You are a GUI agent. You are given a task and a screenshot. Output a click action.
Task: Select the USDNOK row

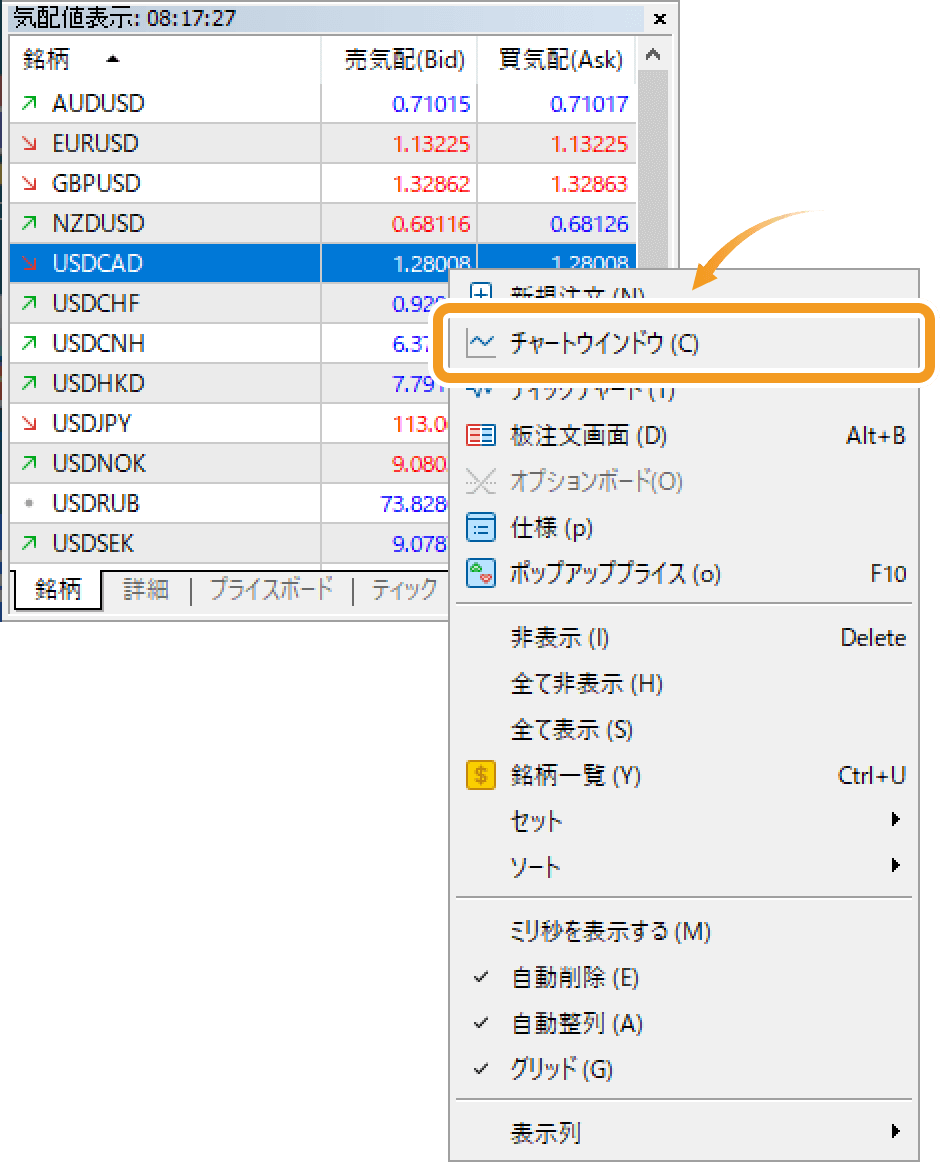click(229, 464)
